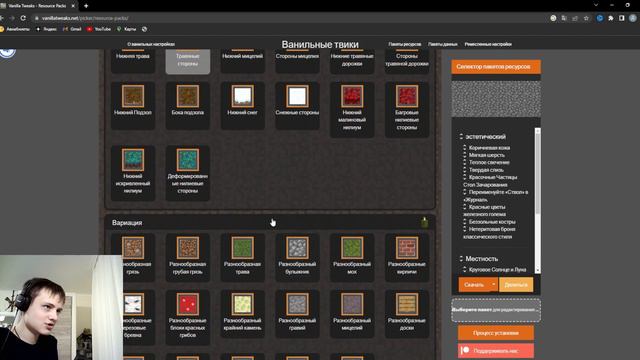The height and width of the screenshot is (360, 640).
Task: Collapse the Вариация category header
Action: tap(270, 222)
